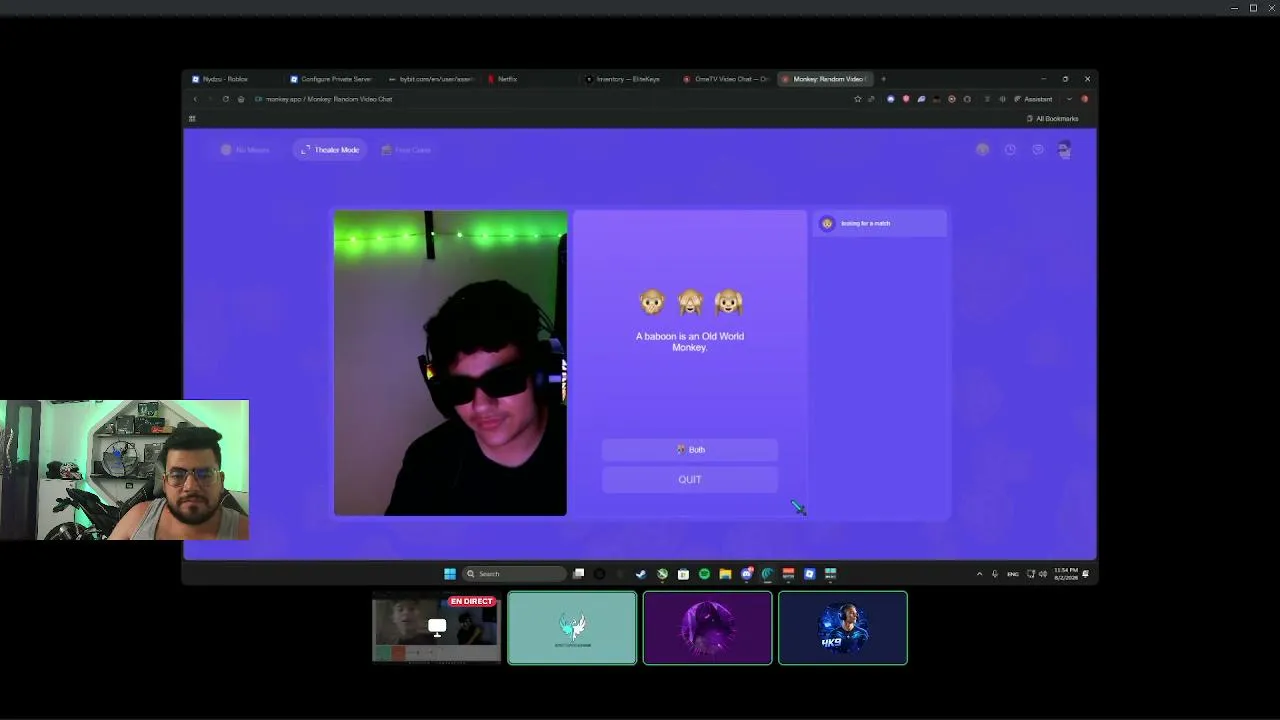
Task: Enable Theater Mode
Action: (330, 150)
